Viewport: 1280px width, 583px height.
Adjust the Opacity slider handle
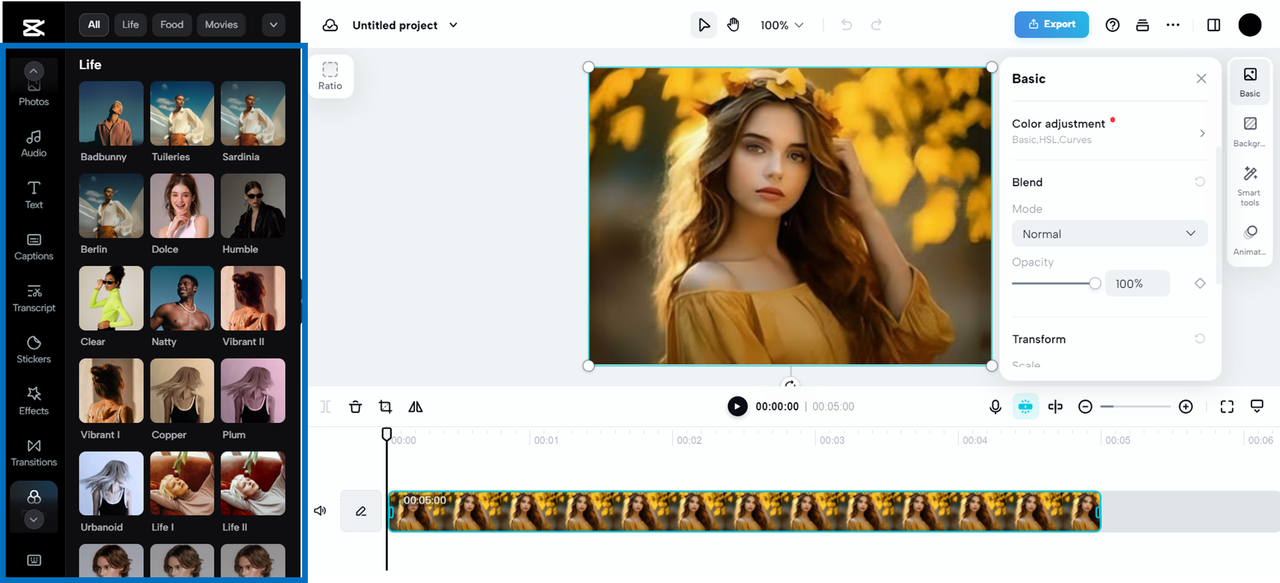1095,284
